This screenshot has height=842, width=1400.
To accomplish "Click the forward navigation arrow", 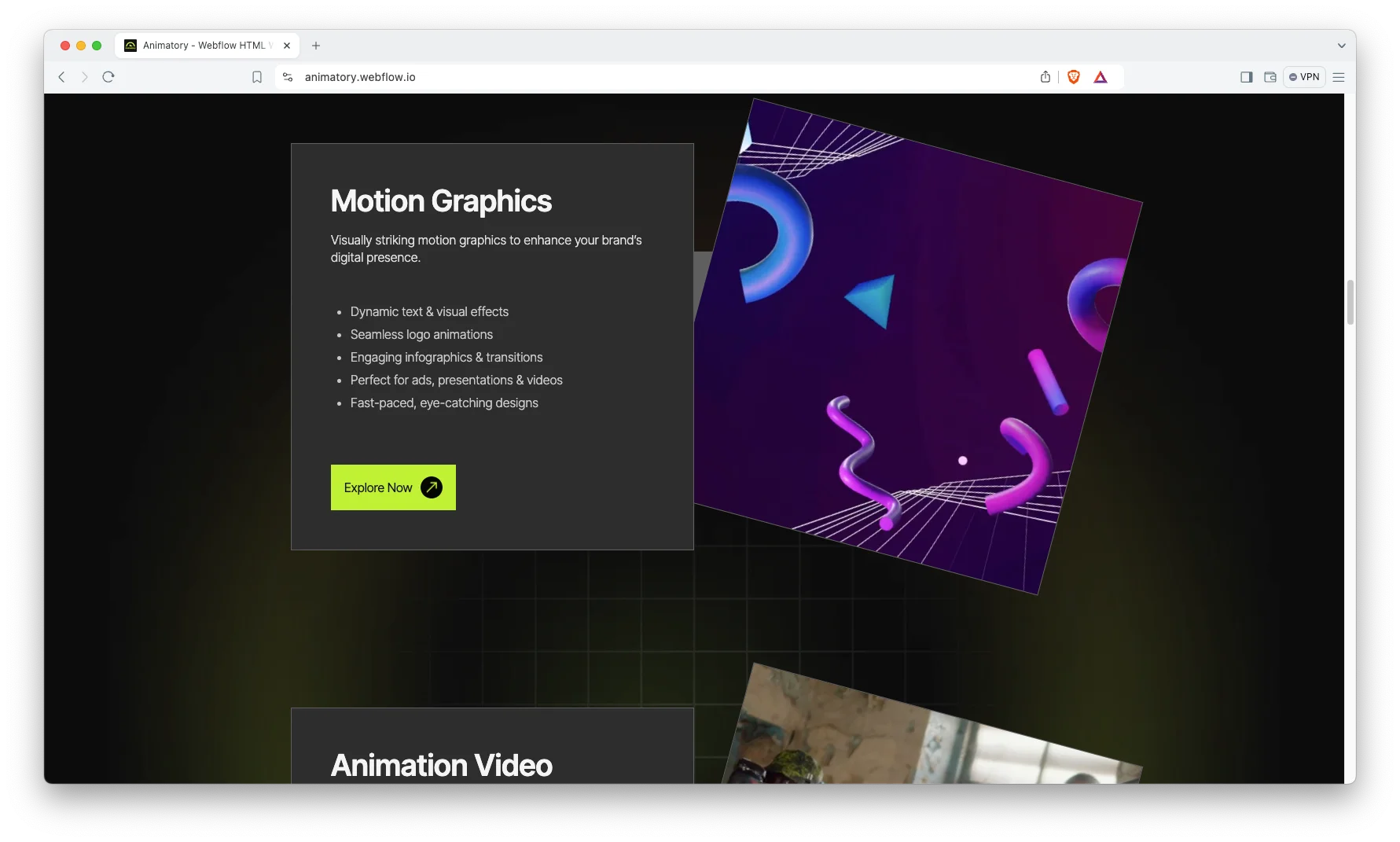I will (x=85, y=77).
